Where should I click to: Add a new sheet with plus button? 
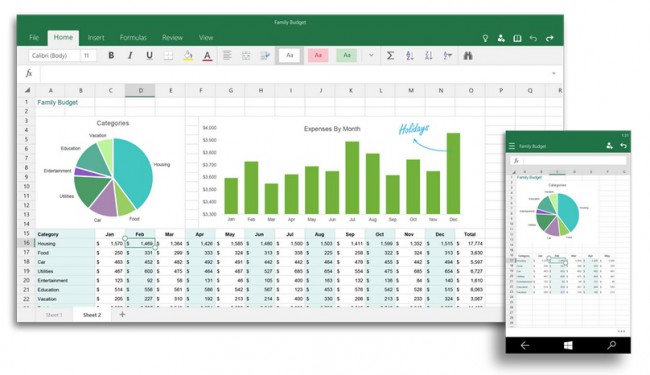[x=122, y=315]
